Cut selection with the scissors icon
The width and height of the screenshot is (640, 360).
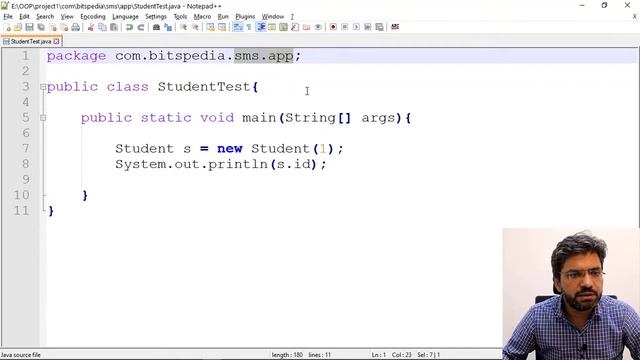91,27
